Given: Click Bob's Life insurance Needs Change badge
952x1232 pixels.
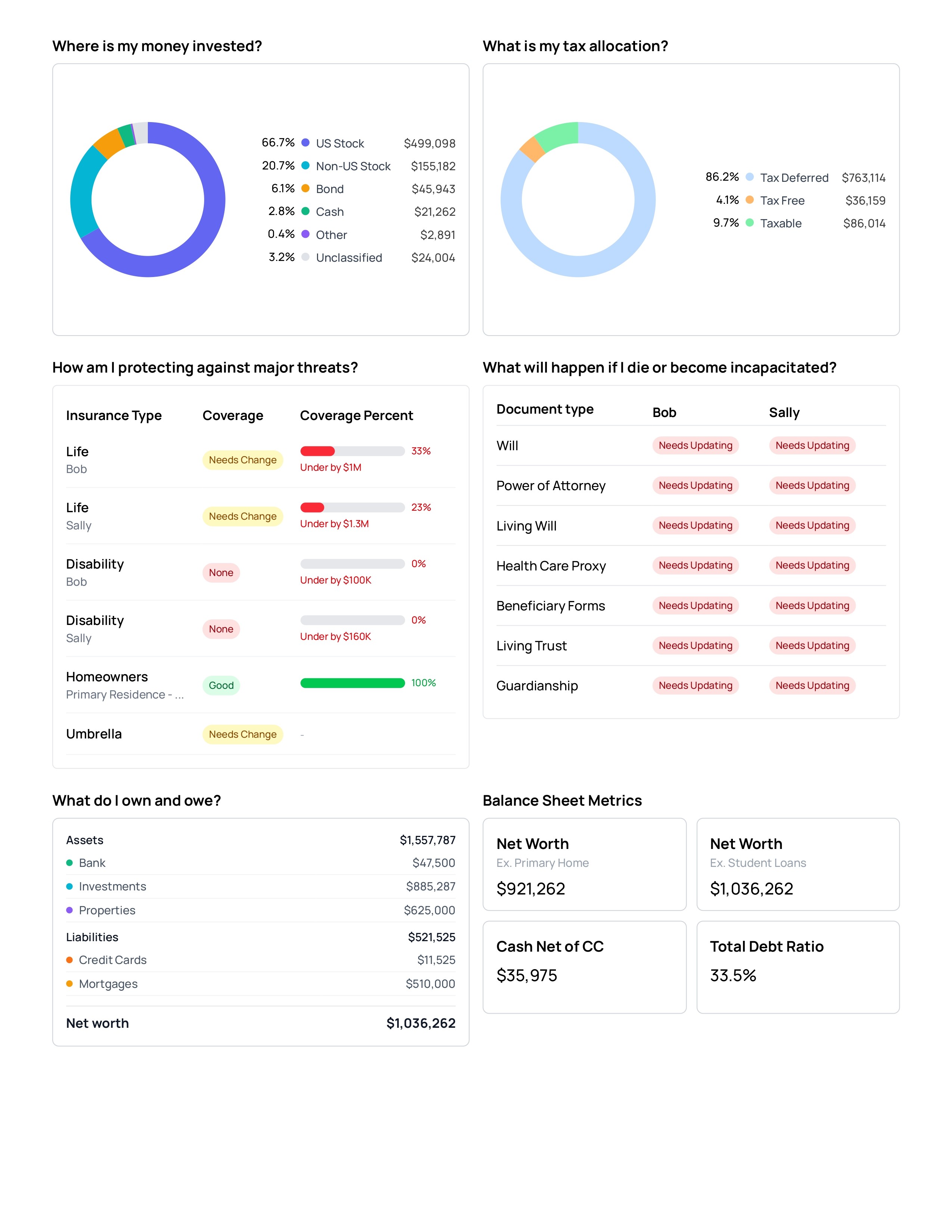Looking at the screenshot, I should (243, 460).
